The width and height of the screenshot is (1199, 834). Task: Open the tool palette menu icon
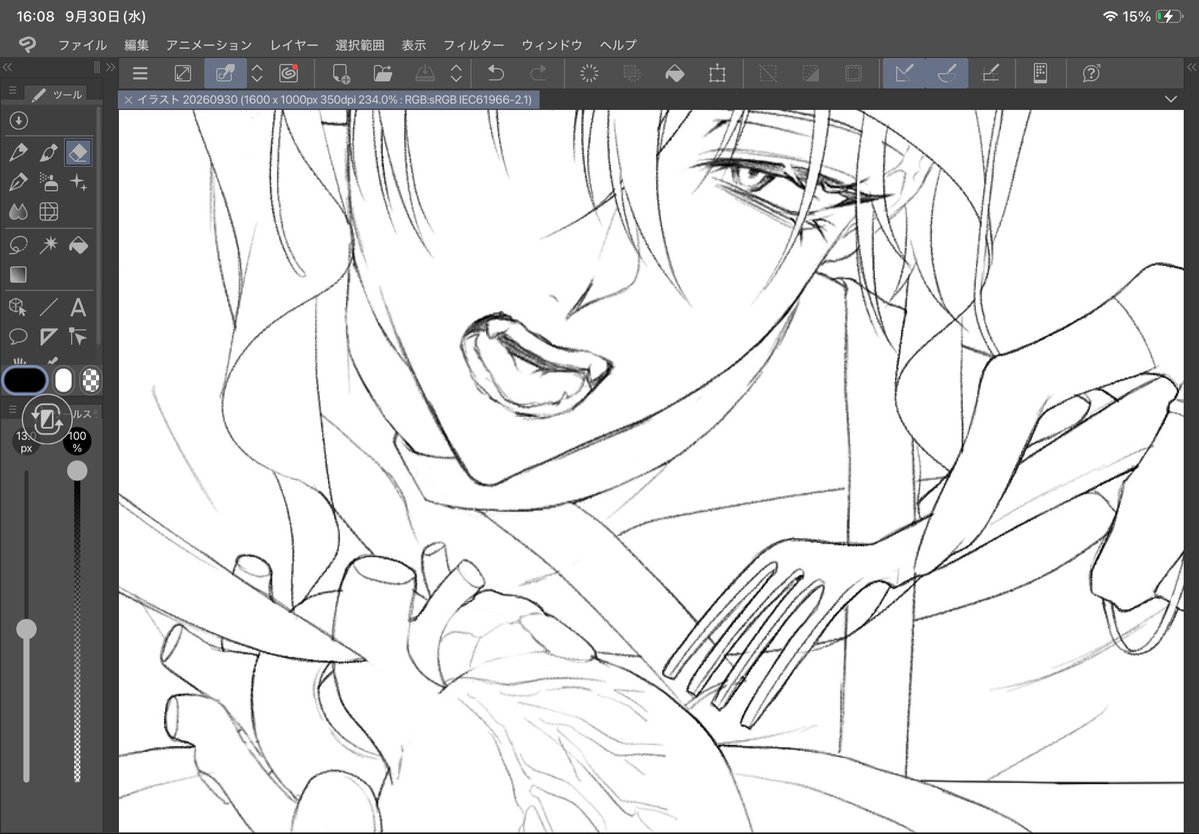pos(12,91)
